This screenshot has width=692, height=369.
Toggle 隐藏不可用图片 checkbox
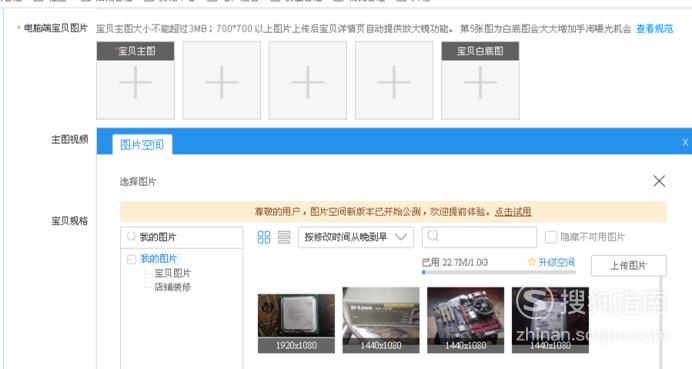pos(551,237)
